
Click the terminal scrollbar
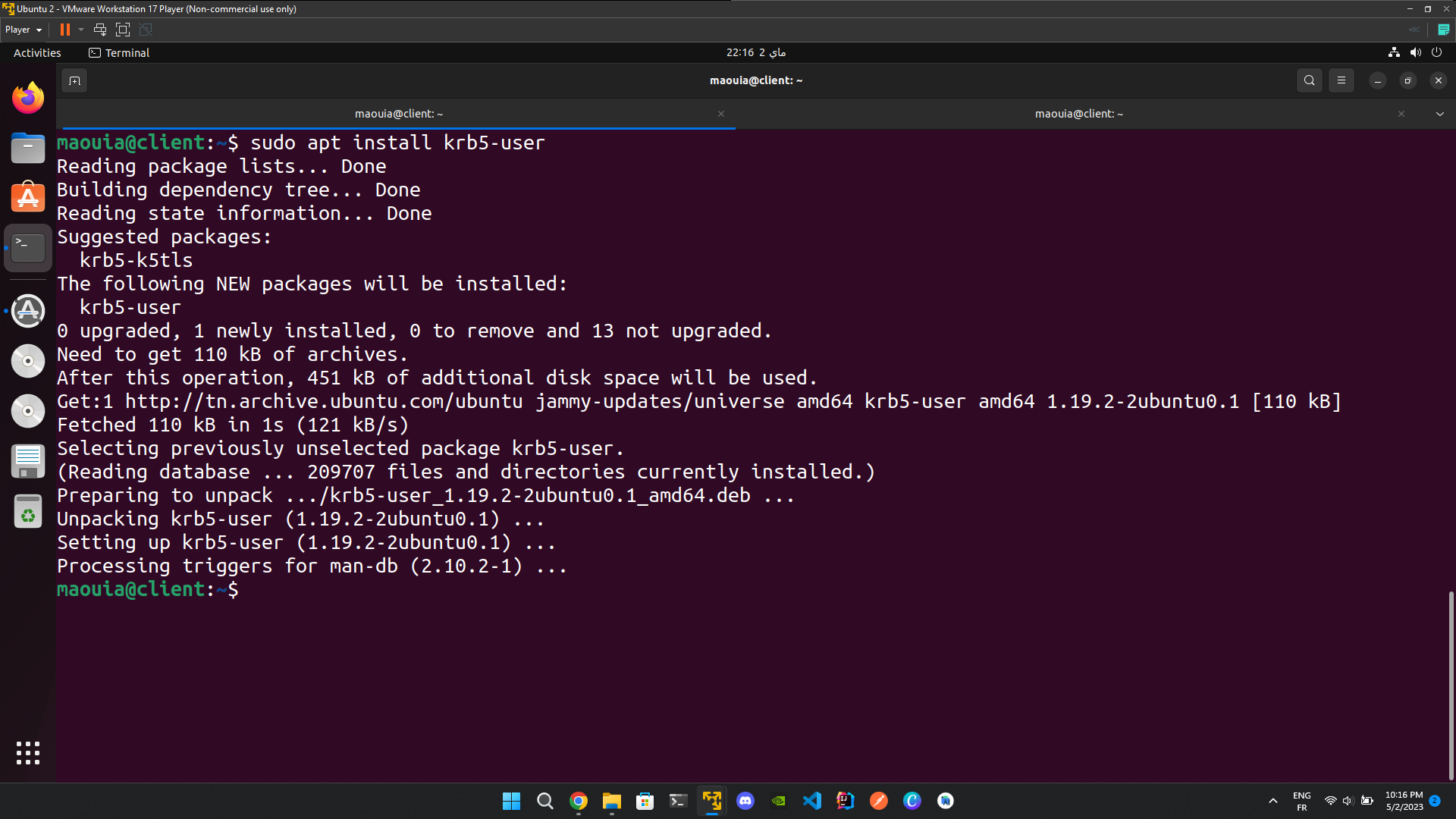coord(1451,686)
